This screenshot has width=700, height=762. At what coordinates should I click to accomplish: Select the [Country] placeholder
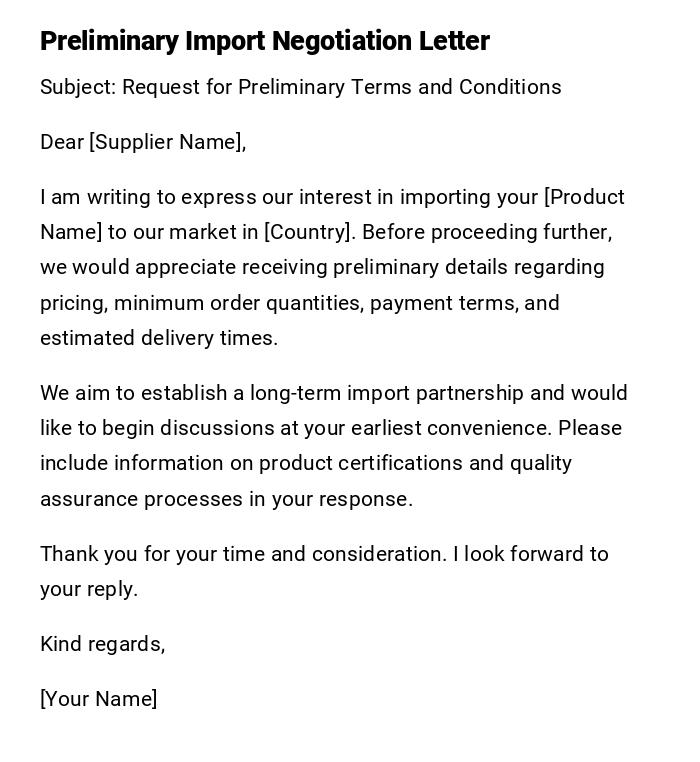pyautogui.click(x=308, y=232)
